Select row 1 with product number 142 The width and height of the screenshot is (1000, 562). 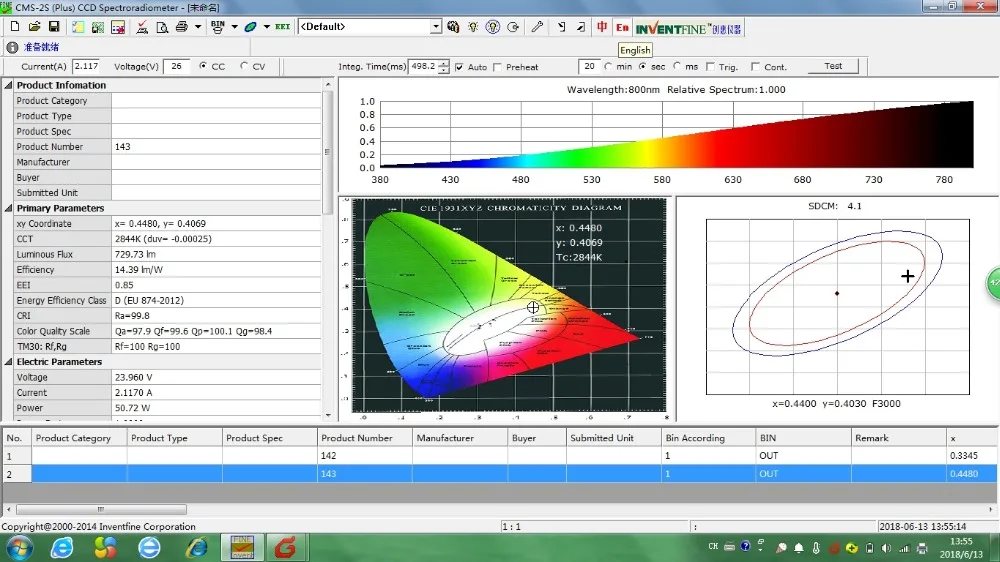499,456
